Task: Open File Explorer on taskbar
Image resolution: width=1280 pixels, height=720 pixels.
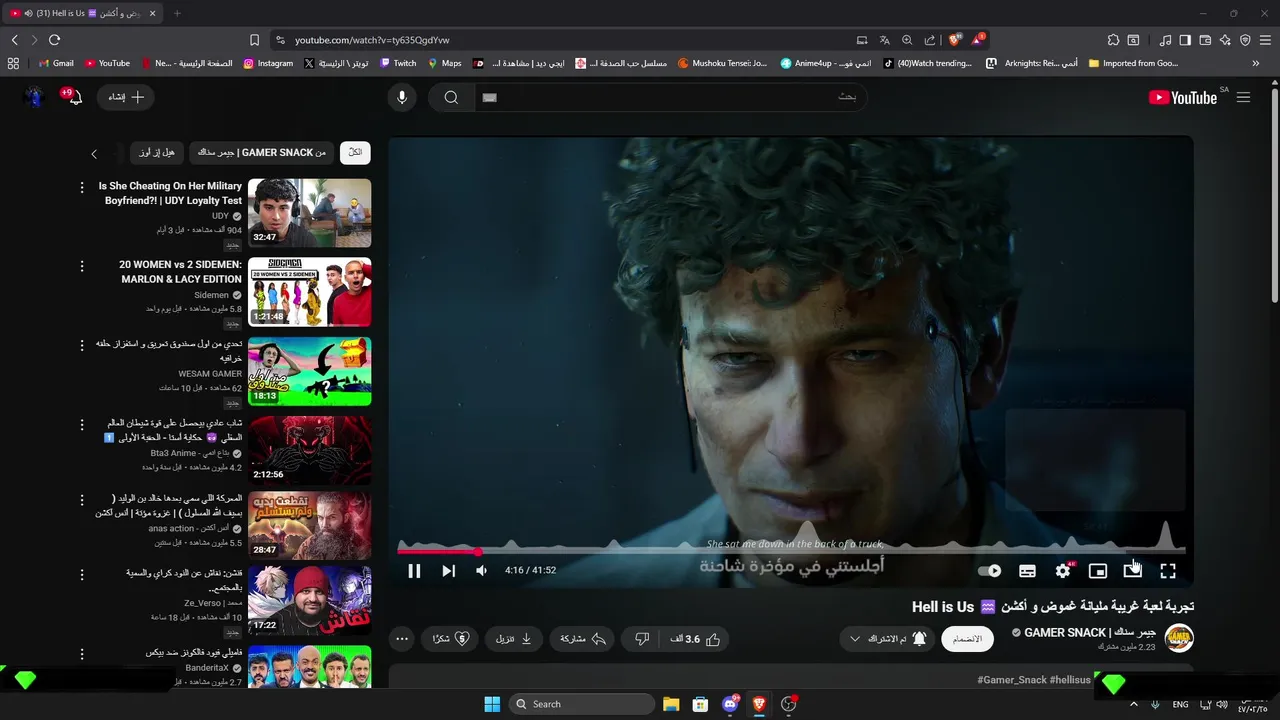Action: tap(671, 704)
